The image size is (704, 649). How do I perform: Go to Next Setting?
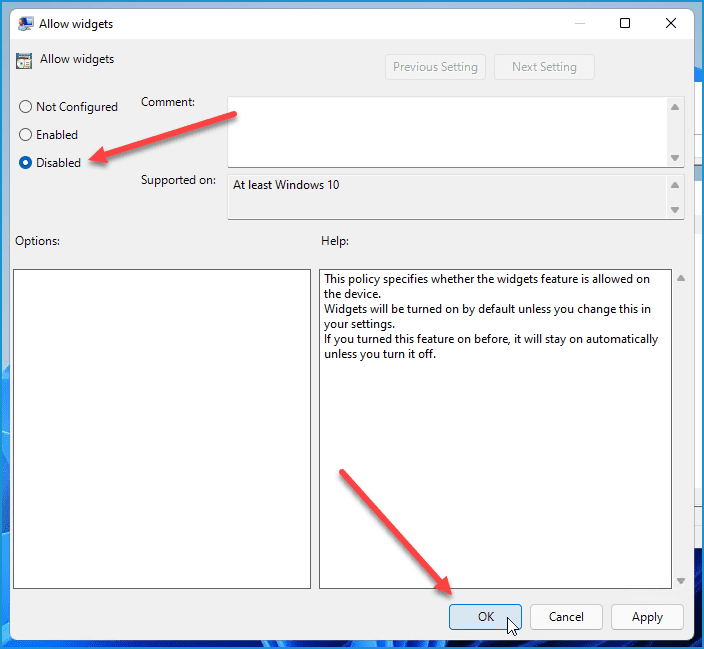[x=544, y=67]
